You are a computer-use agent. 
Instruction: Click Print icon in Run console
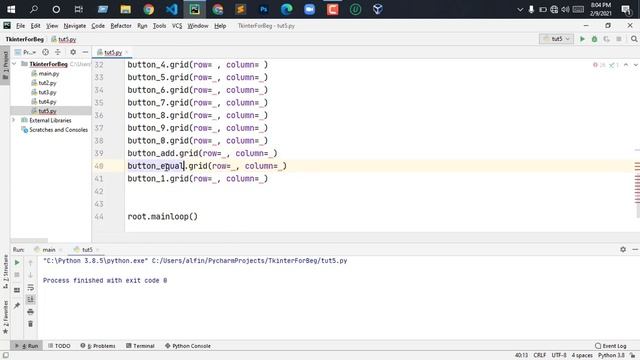pos(30,312)
